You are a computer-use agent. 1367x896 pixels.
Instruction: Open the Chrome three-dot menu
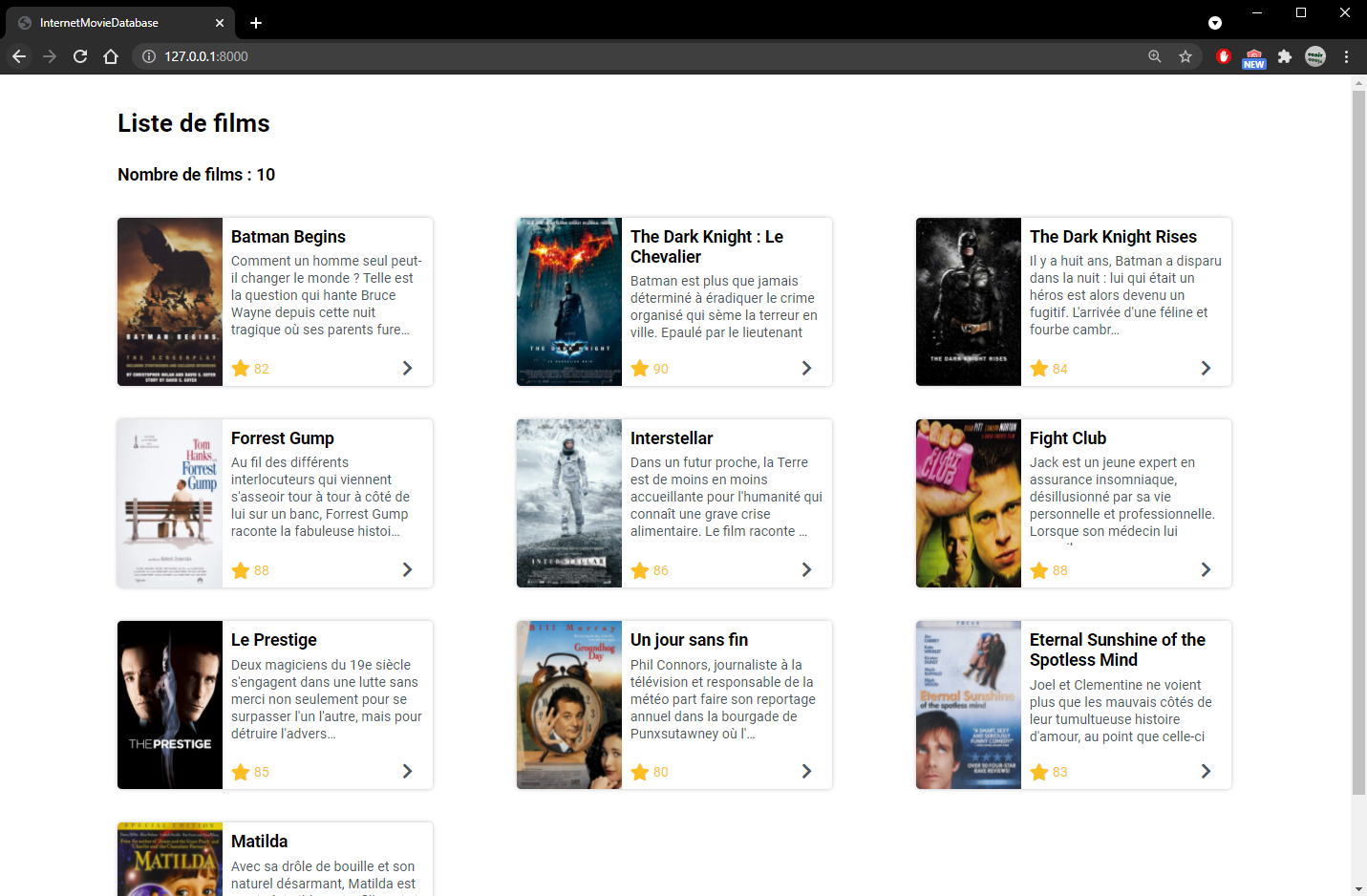pos(1347,56)
